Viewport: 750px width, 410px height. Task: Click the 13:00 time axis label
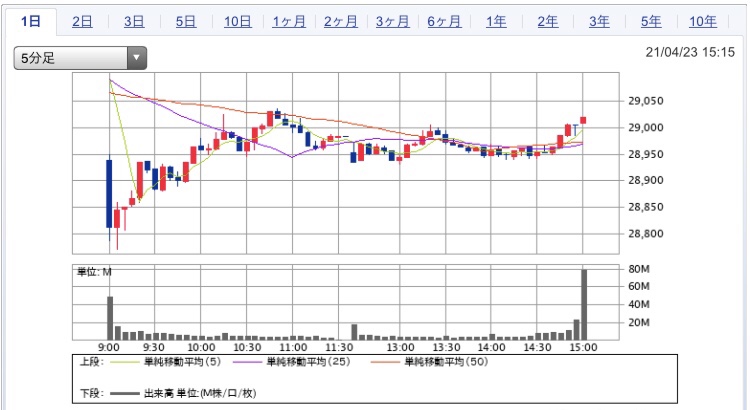pyautogui.click(x=400, y=347)
